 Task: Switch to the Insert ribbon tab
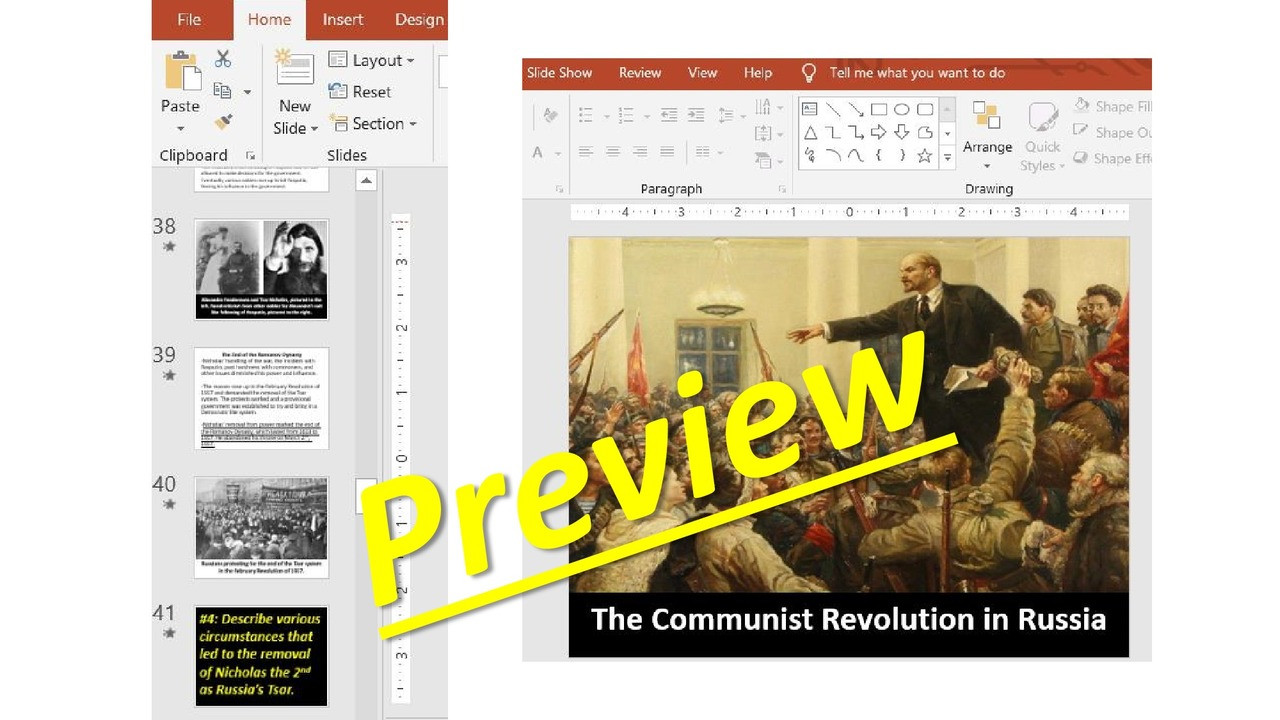(x=342, y=19)
